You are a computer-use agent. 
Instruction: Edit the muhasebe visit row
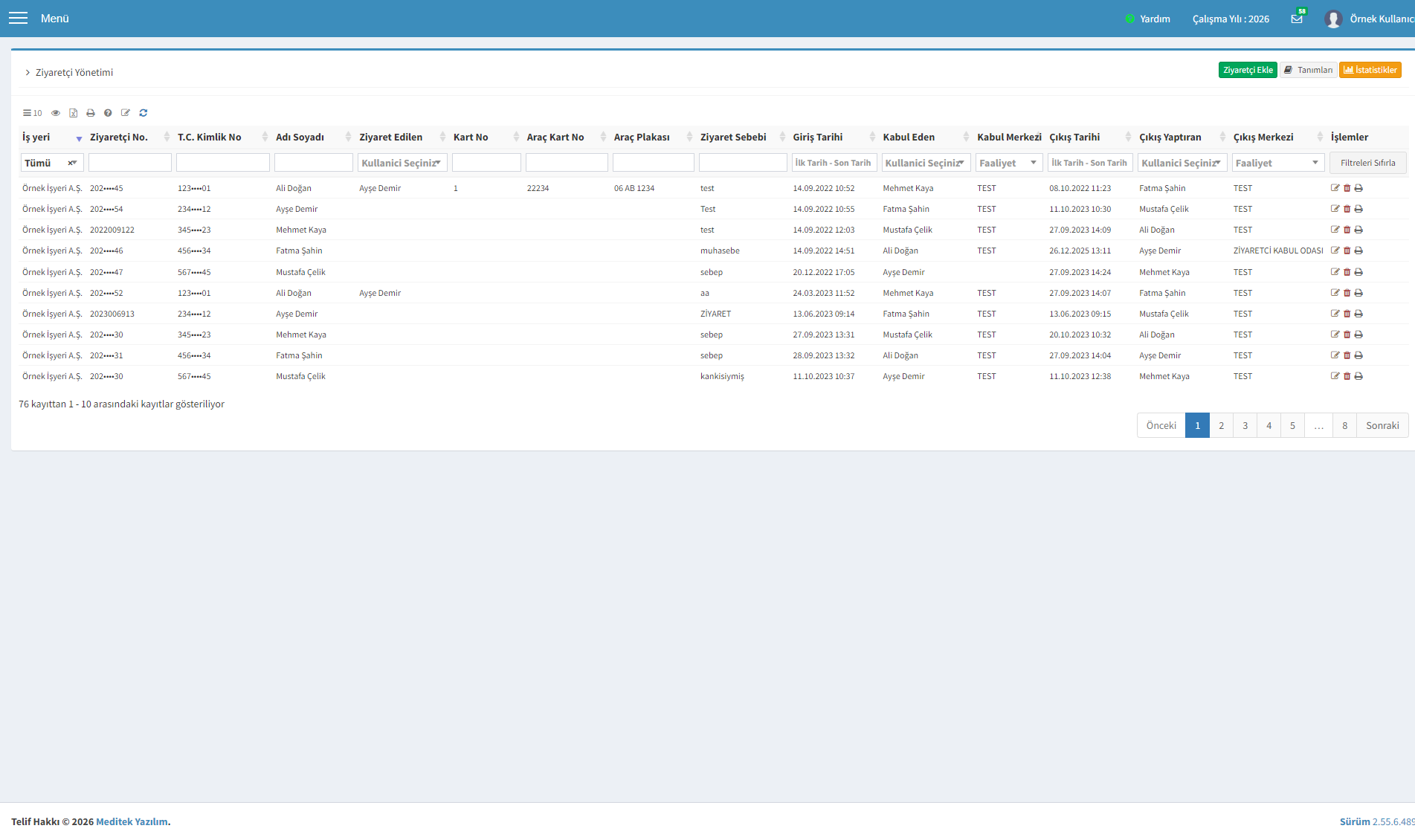[x=1335, y=251]
